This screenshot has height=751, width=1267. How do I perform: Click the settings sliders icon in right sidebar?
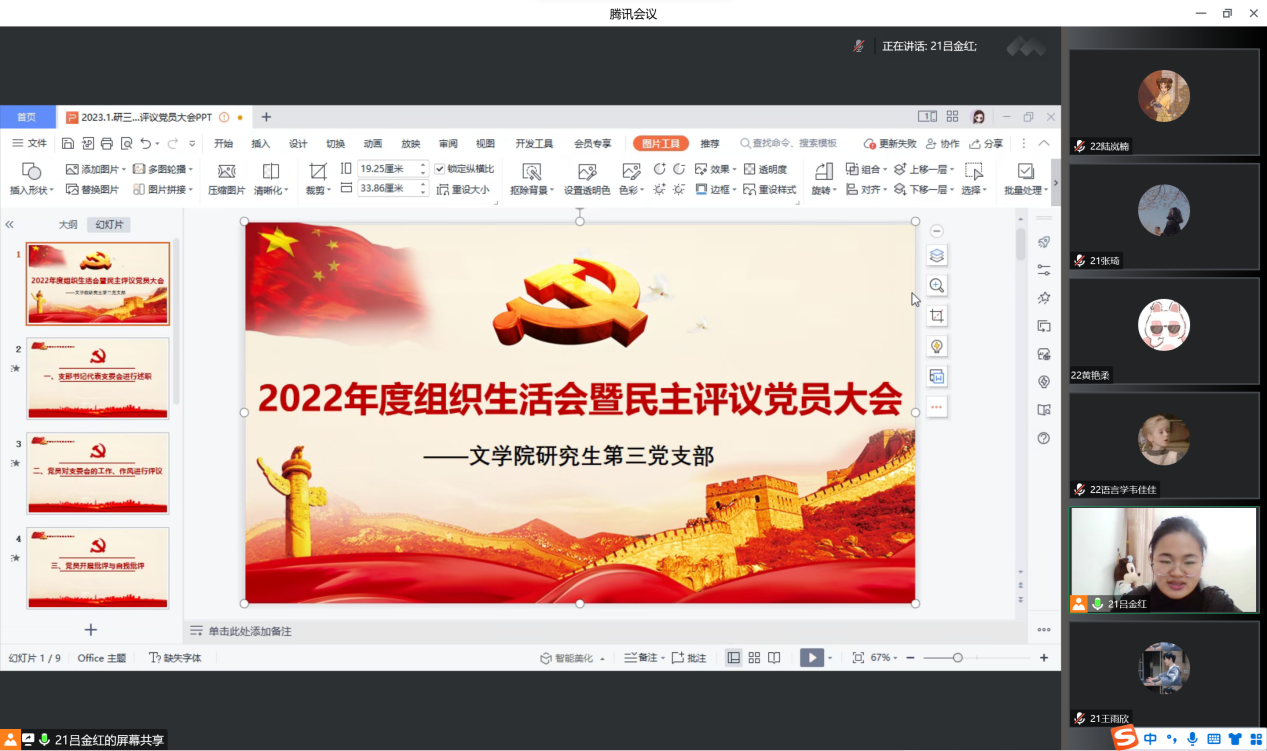tap(1044, 270)
